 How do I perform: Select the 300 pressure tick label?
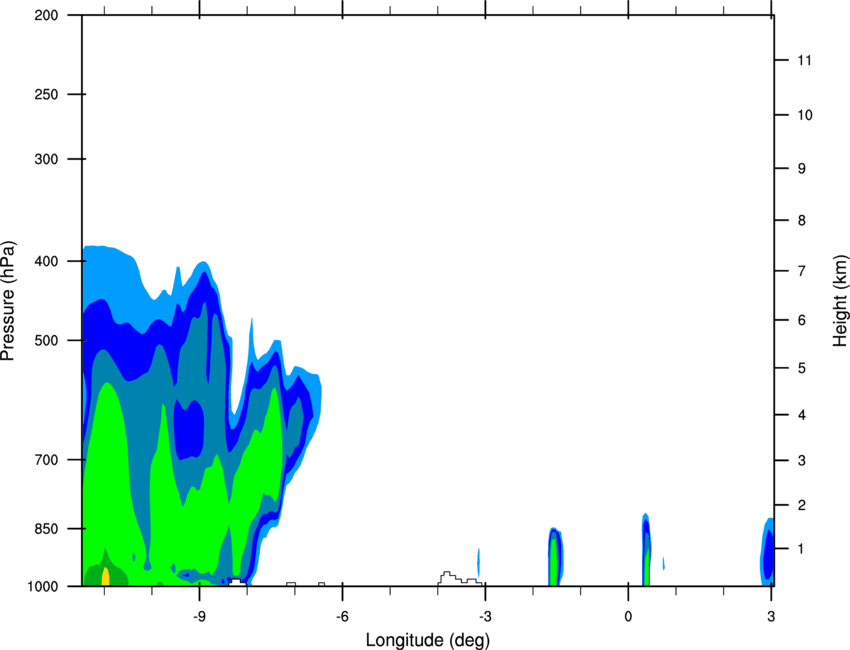(46, 159)
